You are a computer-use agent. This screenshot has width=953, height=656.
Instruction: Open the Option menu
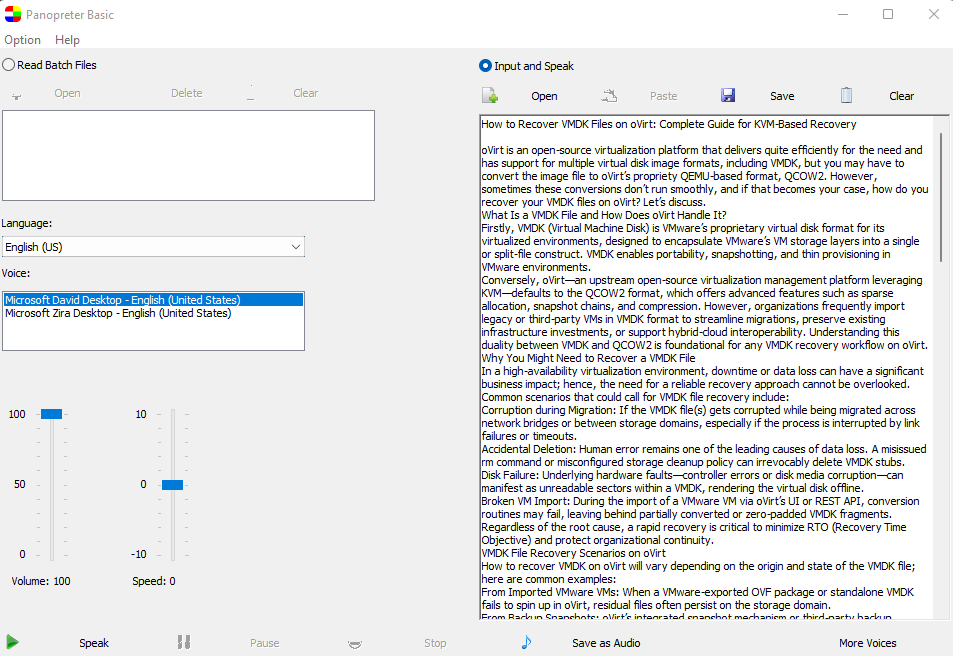tap(22, 40)
